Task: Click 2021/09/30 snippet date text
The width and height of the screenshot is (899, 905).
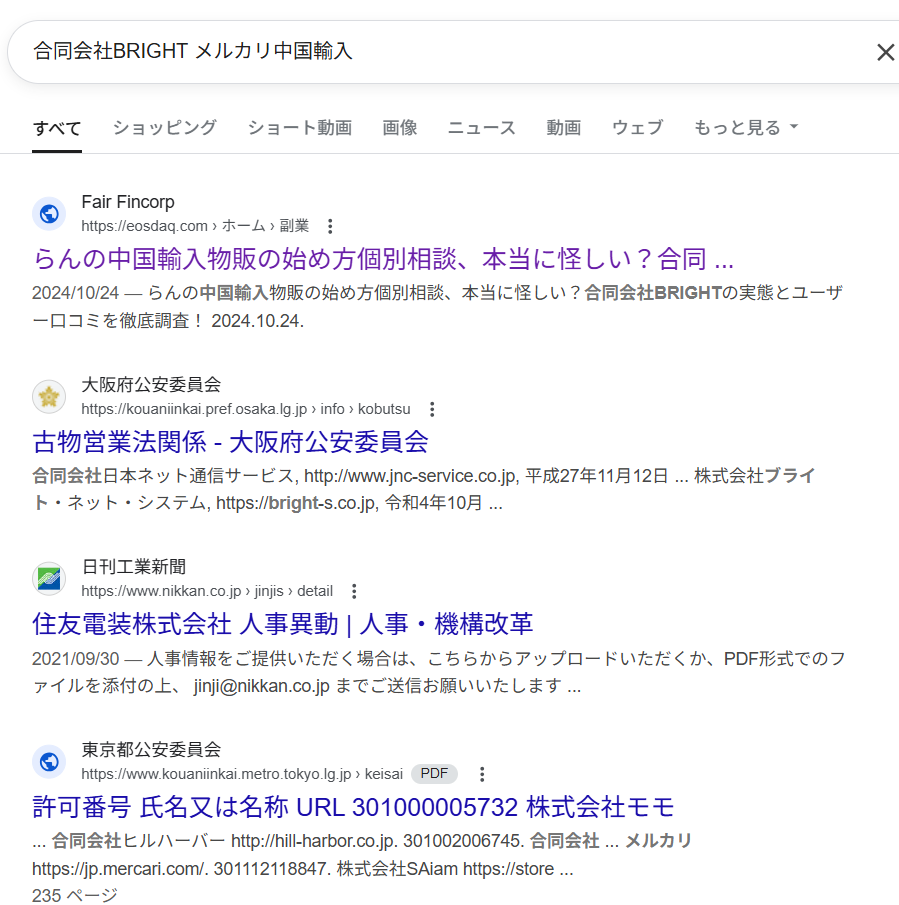Action: tap(75, 659)
